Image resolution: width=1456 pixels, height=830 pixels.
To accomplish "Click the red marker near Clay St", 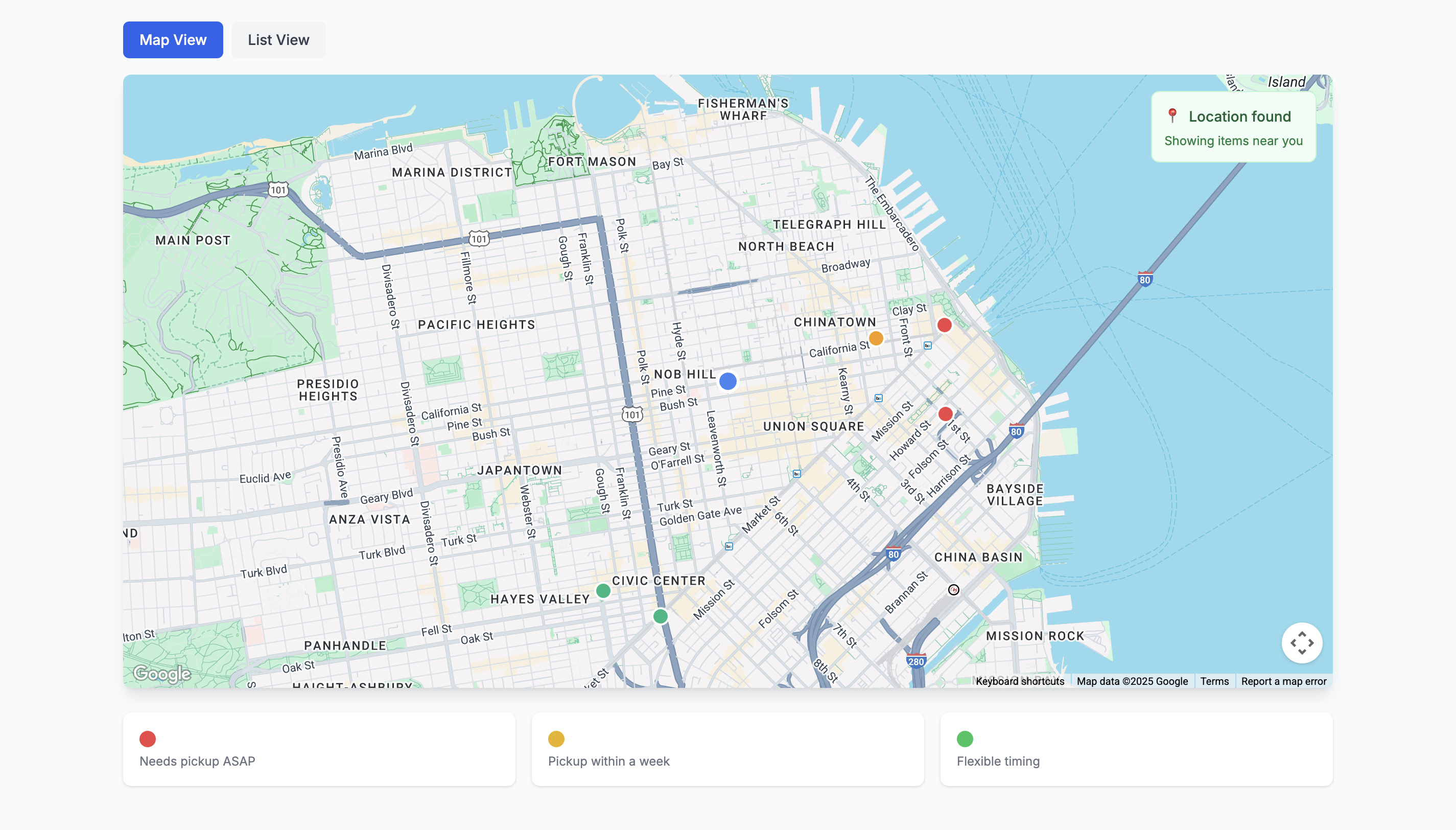I will coord(944,325).
